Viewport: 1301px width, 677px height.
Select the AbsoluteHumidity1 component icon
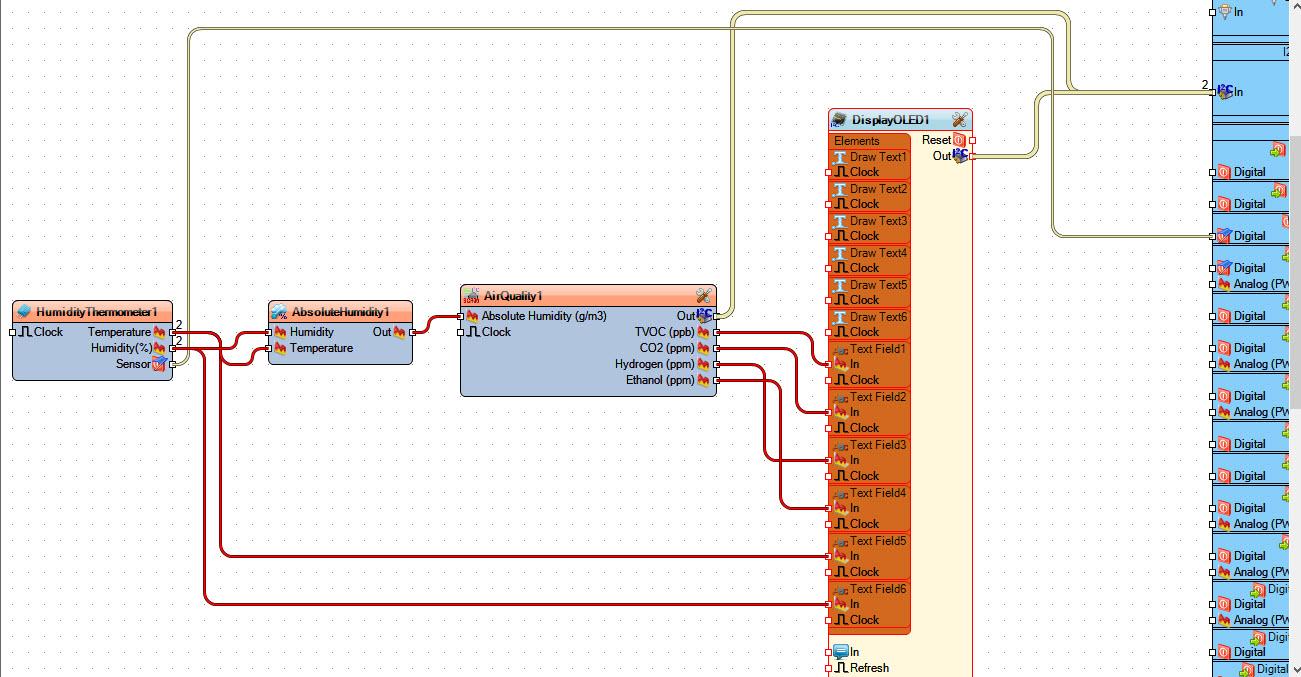[280, 312]
